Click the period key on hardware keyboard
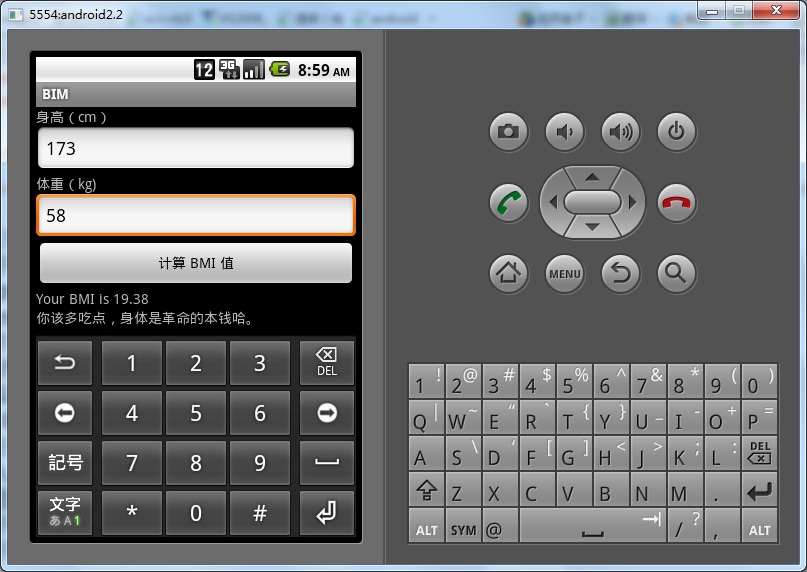This screenshot has height=572, width=807. pyautogui.click(x=723, y=490)
